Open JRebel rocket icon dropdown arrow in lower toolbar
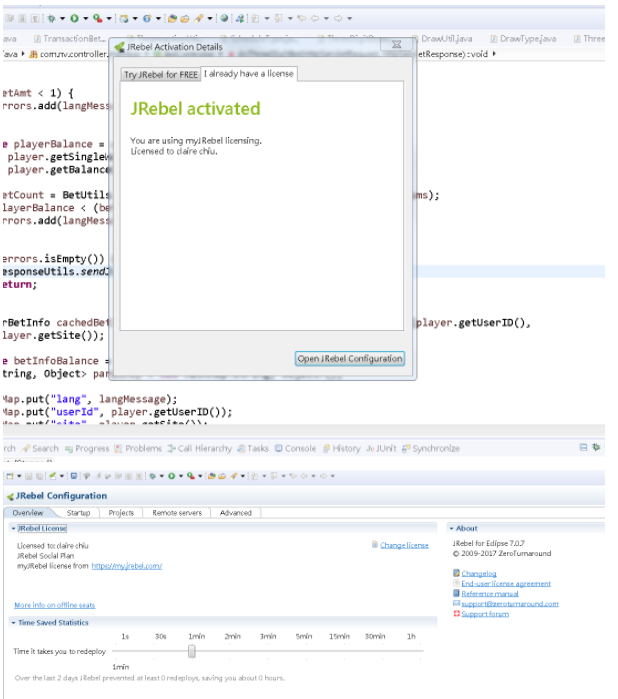The height and width of the screenshot is (699, 618). (62, 476)
